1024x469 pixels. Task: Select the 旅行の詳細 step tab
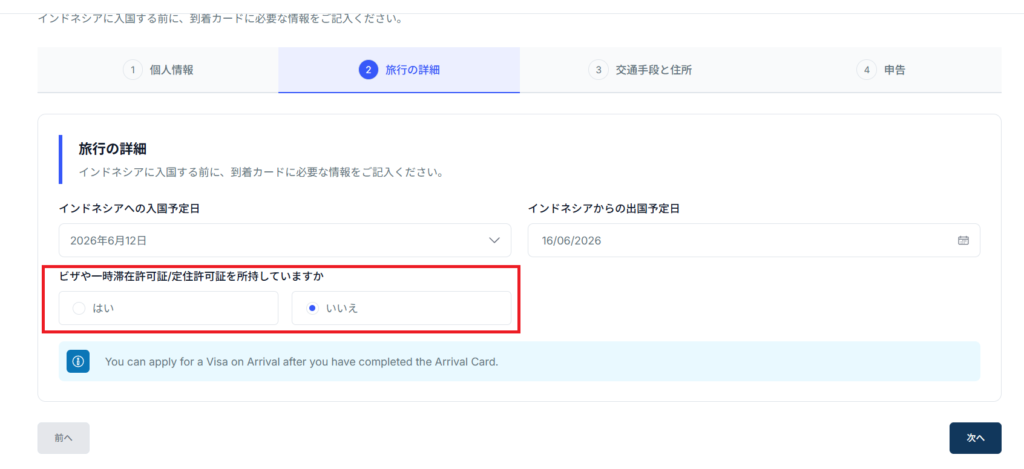pos(399,70)
